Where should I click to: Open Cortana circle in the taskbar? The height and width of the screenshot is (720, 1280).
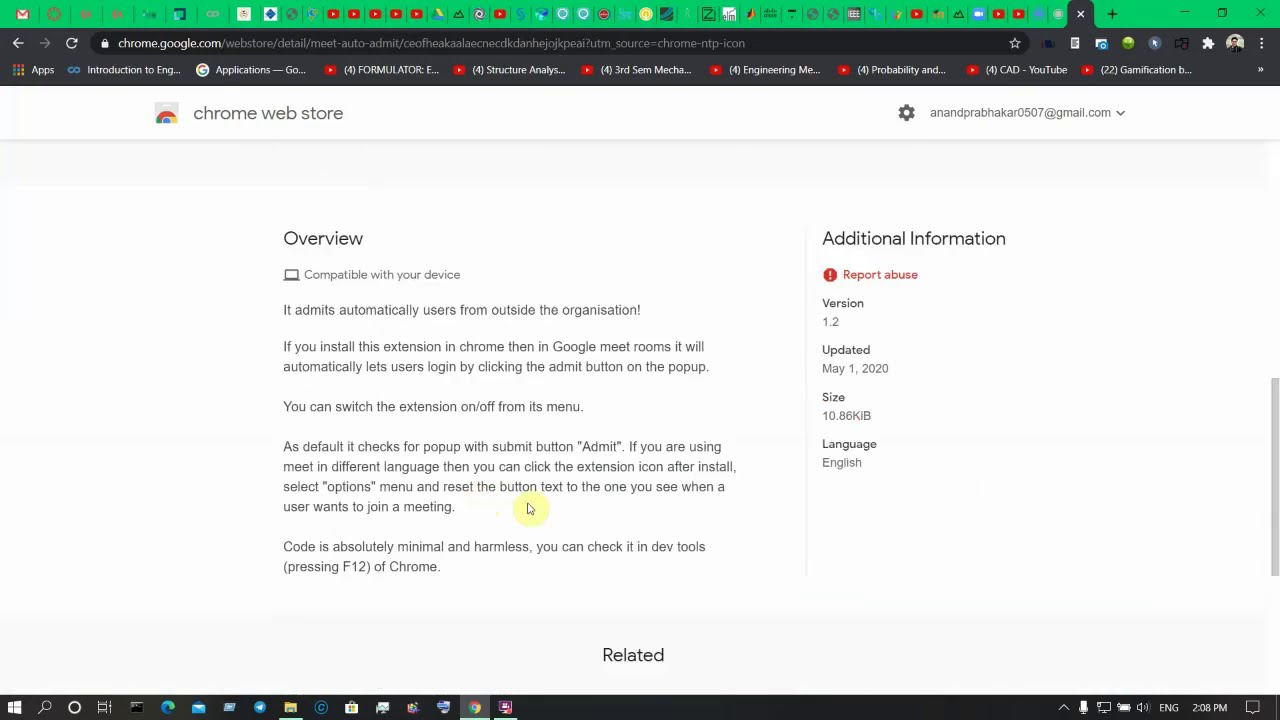(x=74, y=707)
